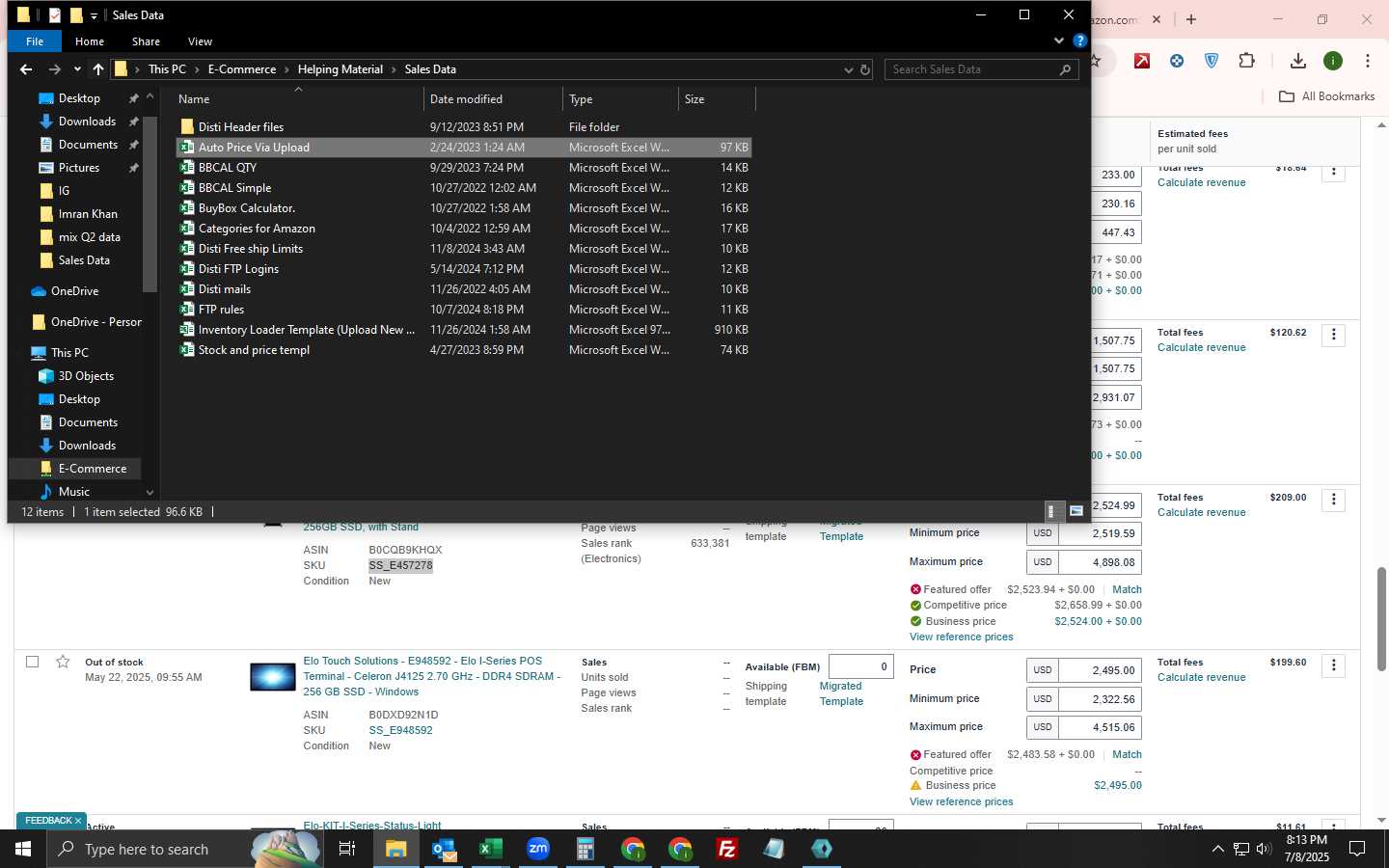Click Calculate revenue under $209.00 fees
Image resolution: width=1389 pixels, height=868 pixels.
tap(1201, 512)
